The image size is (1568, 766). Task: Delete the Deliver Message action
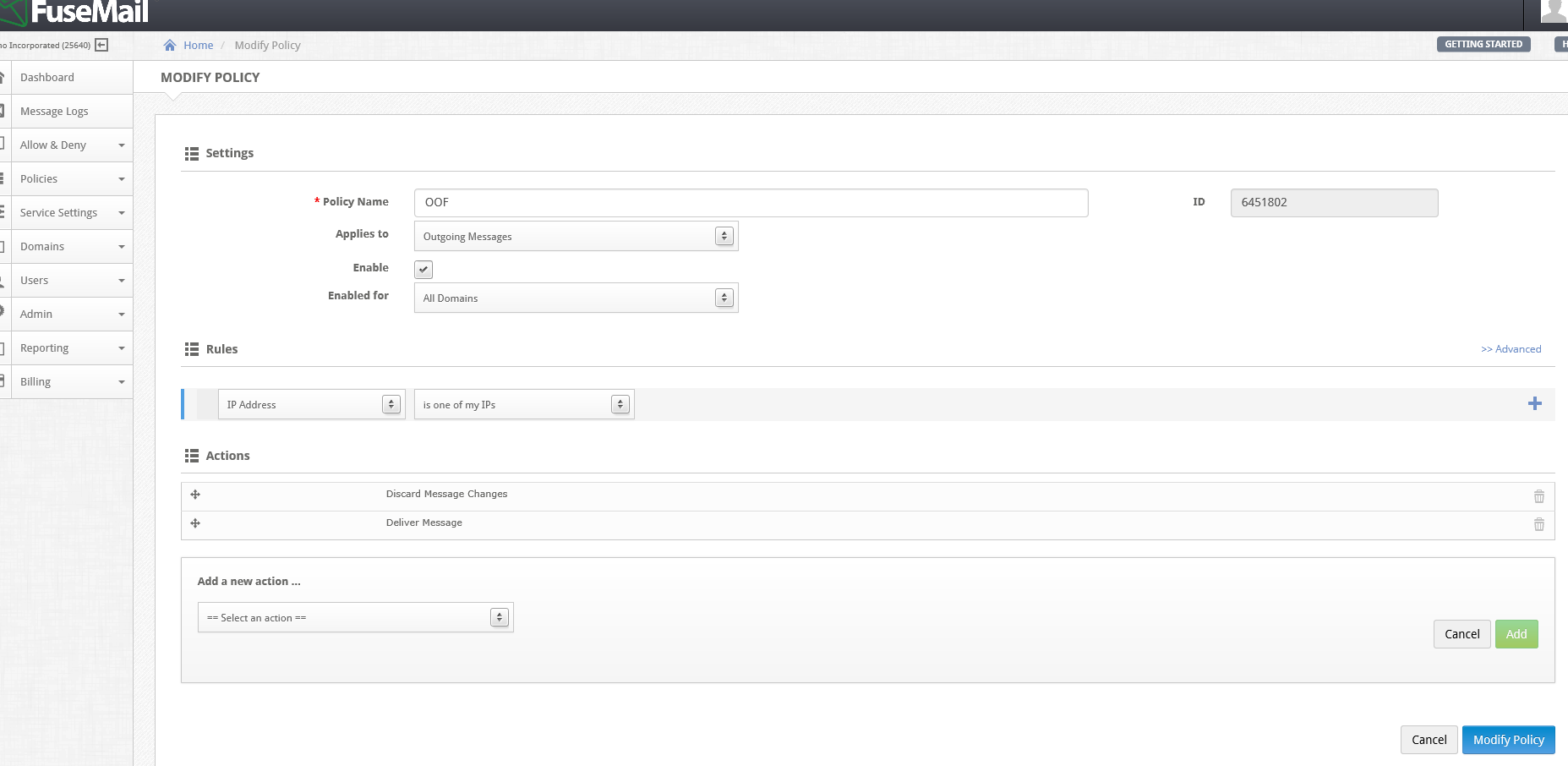point(1538,525)
